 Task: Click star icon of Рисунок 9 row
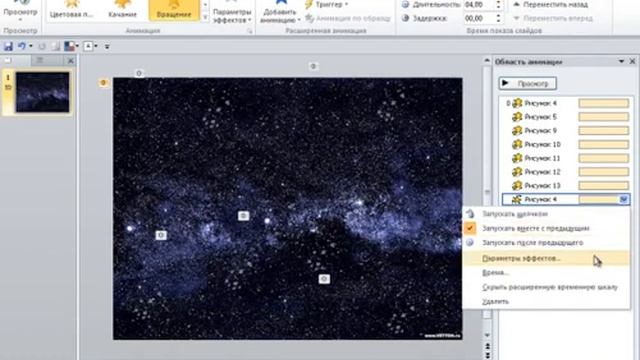pyautogui.click(x=517, y=131)
